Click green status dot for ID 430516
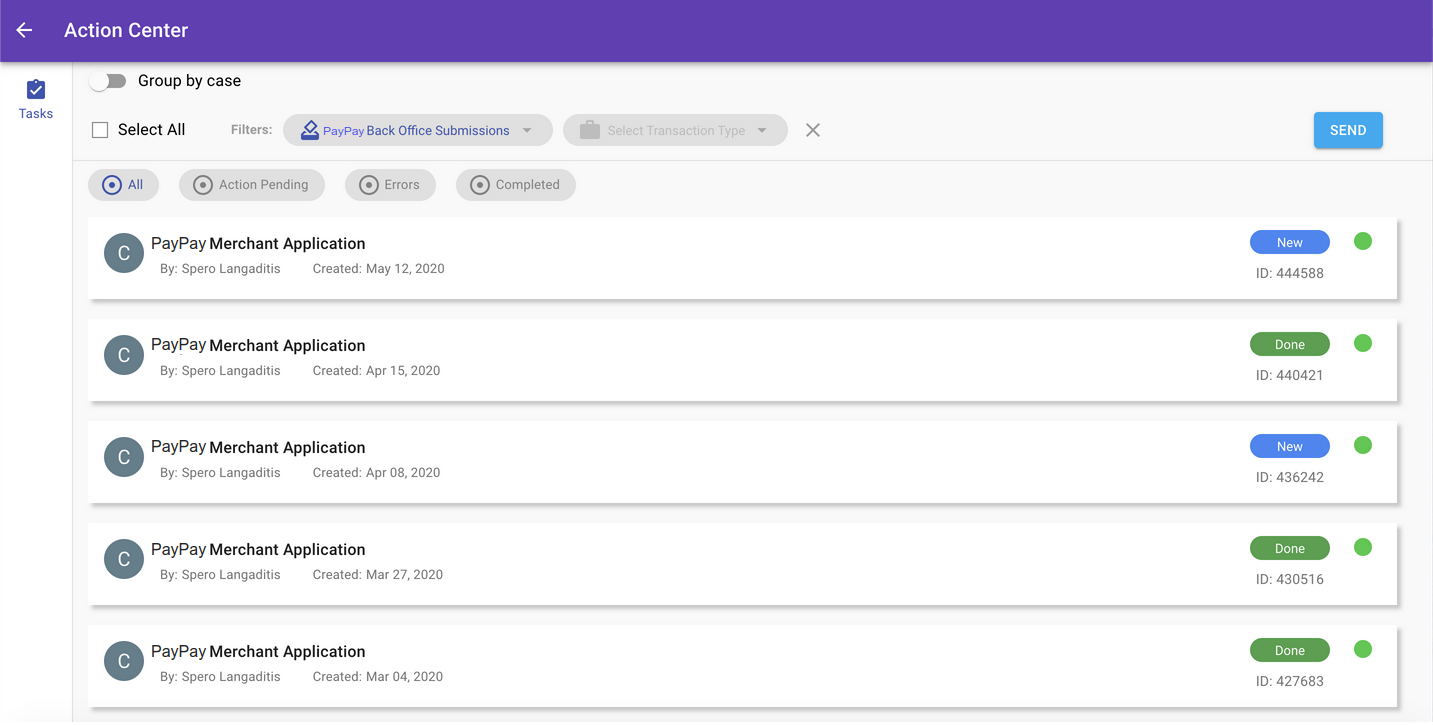 click(x=1363, y=547)
